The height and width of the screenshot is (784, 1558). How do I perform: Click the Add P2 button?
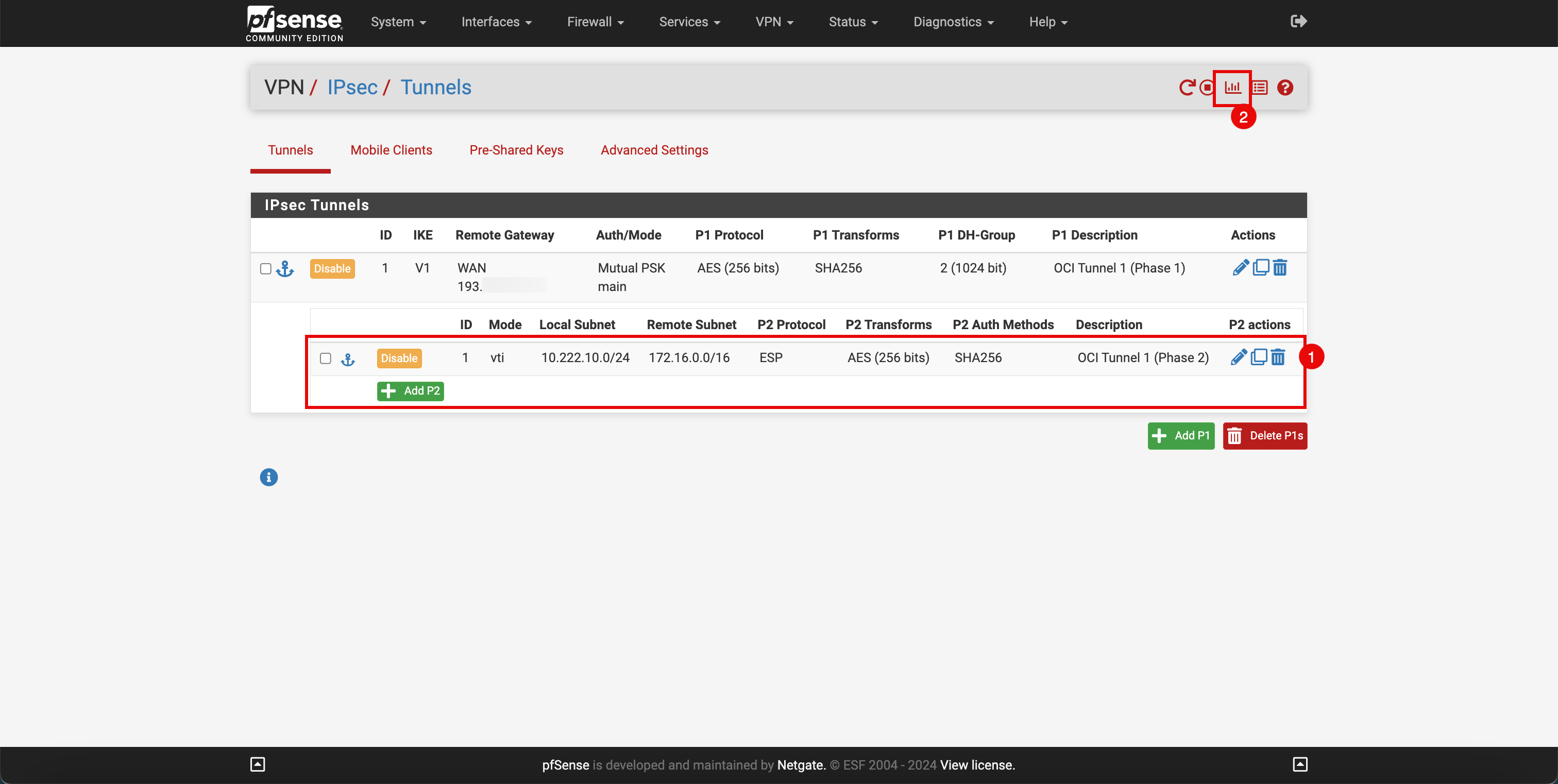tap(409, 390)
